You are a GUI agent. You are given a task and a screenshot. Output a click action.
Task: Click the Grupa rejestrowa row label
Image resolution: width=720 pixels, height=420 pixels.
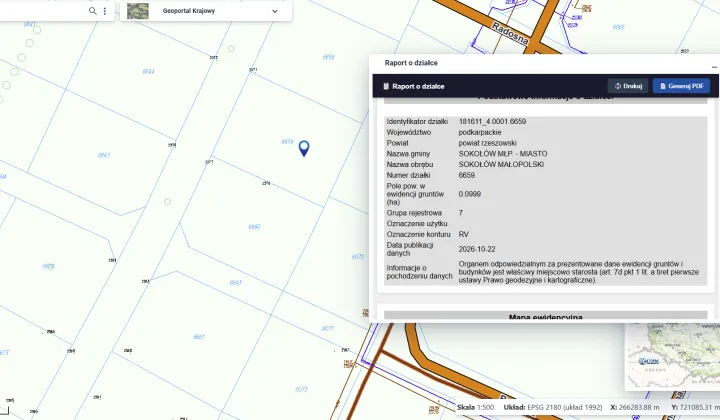point(414,213)
